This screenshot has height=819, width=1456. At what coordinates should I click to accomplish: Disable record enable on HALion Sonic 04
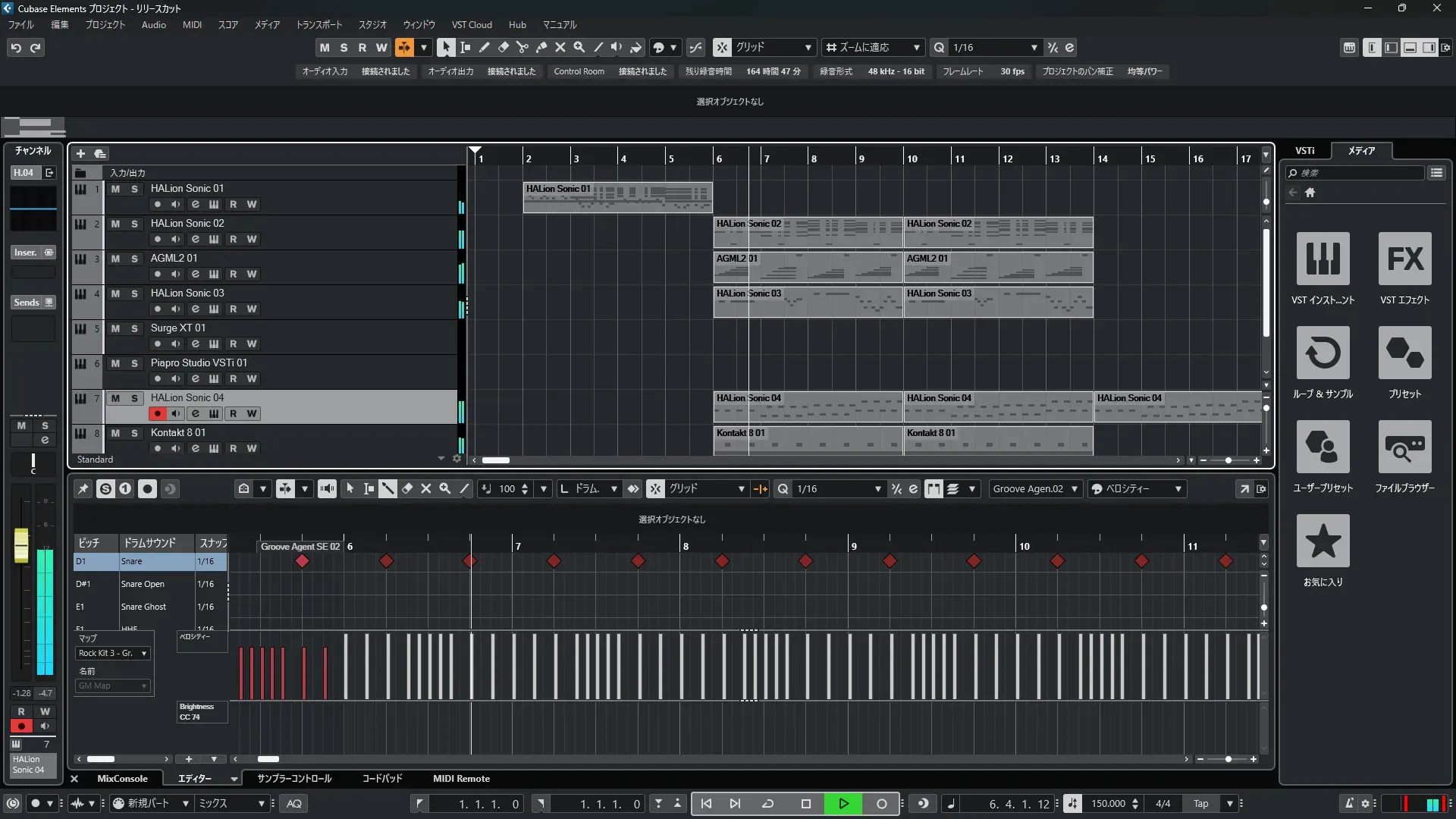(x=157, y=414)
